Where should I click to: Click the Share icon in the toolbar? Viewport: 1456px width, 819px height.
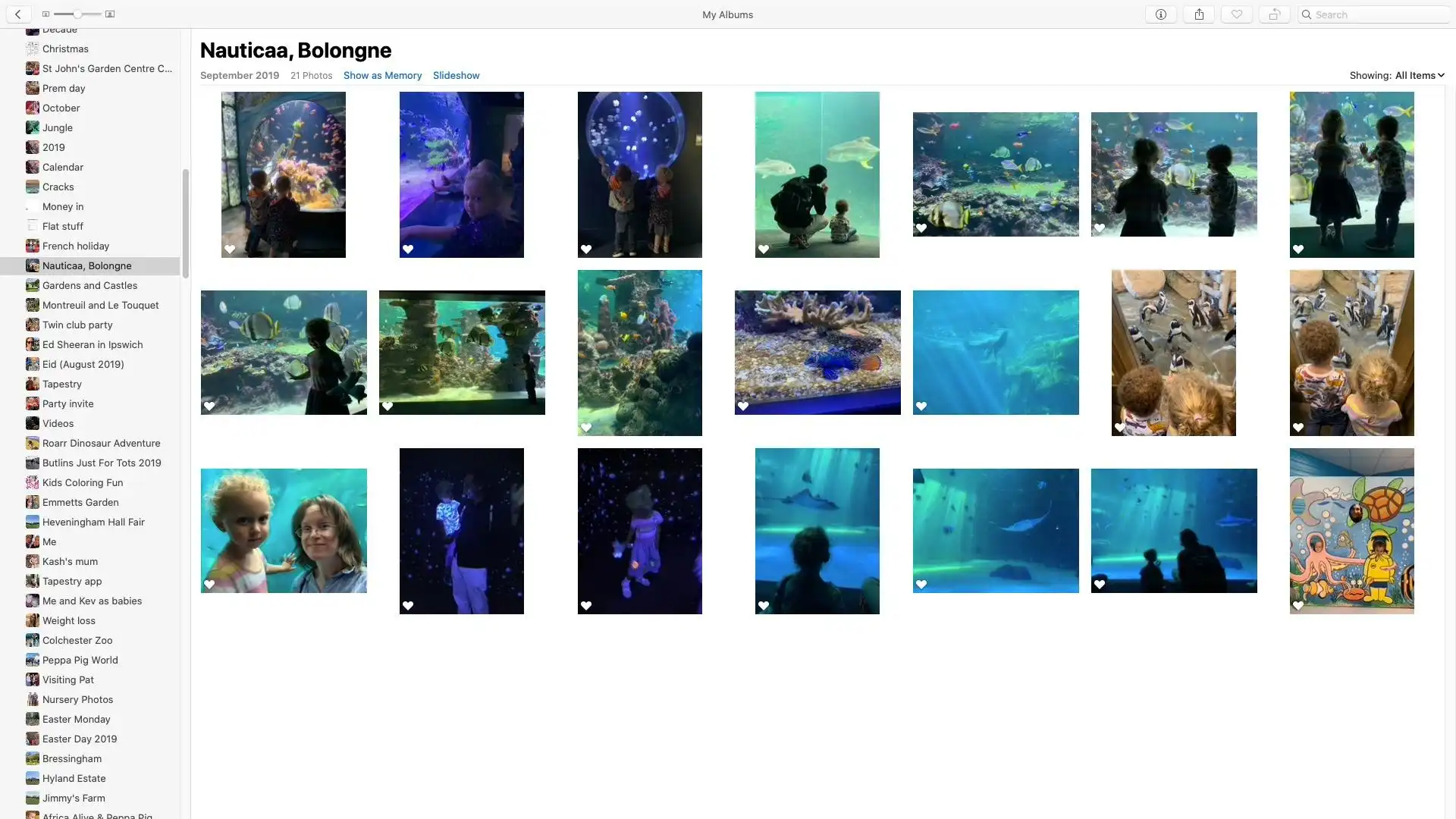point(1199,14)
